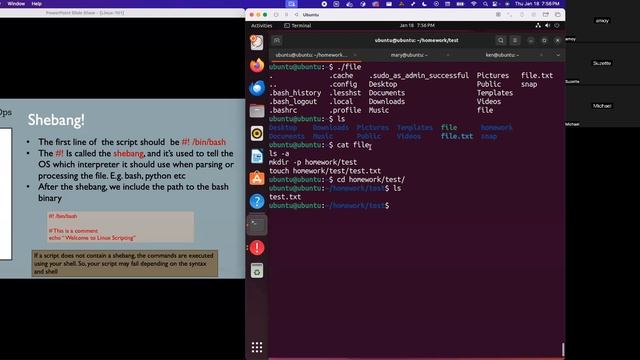Click the red 'shebang' word on slide
The width and height of the screenshot is (640, 360).
[x=129, y=153]
